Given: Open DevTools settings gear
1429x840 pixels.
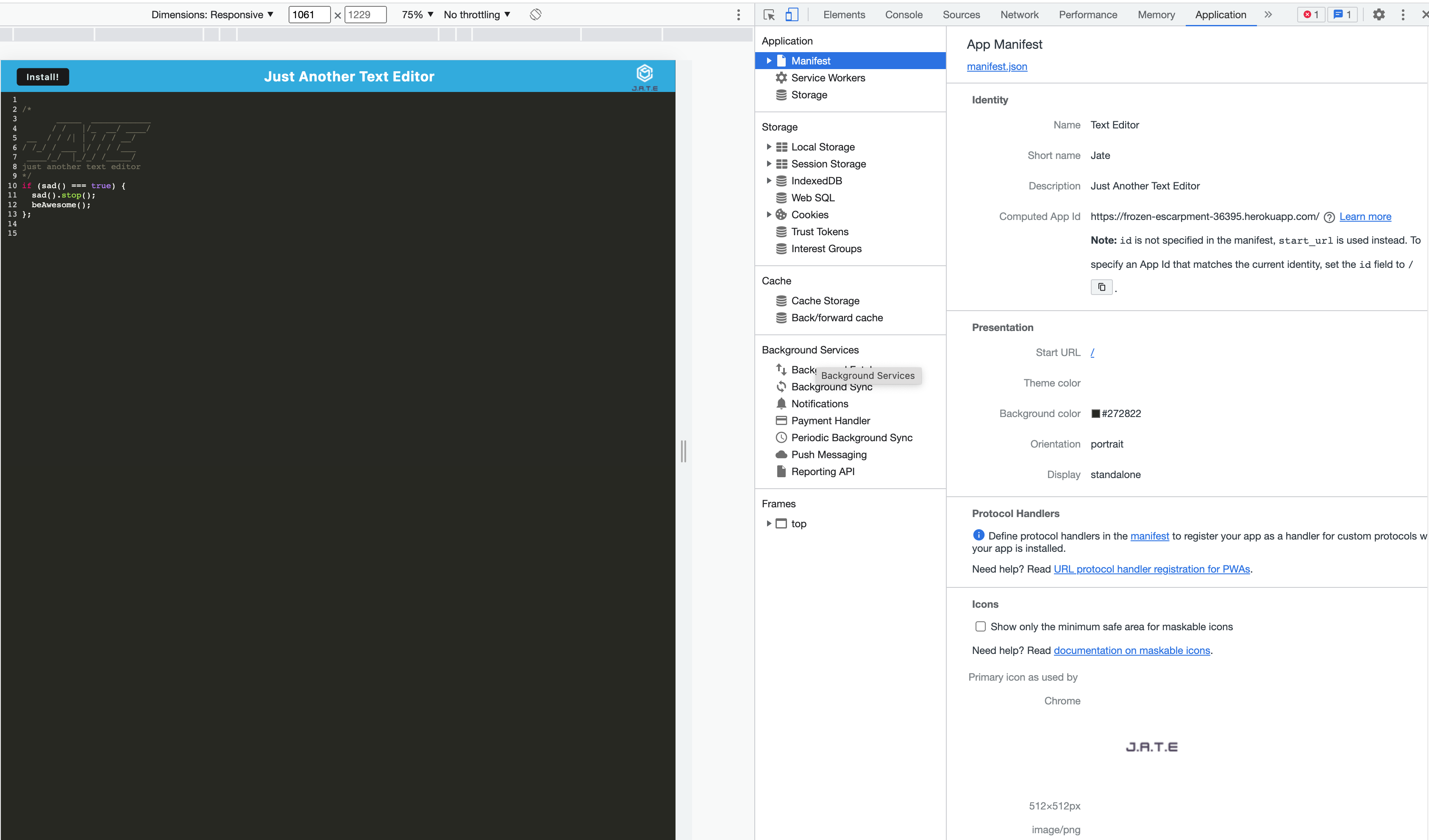Looking at the screenshot, I should 1379,15.
